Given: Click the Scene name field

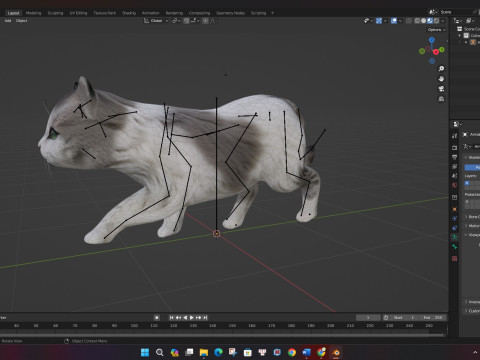Looking at the screenshot, I should pos(455,12).
